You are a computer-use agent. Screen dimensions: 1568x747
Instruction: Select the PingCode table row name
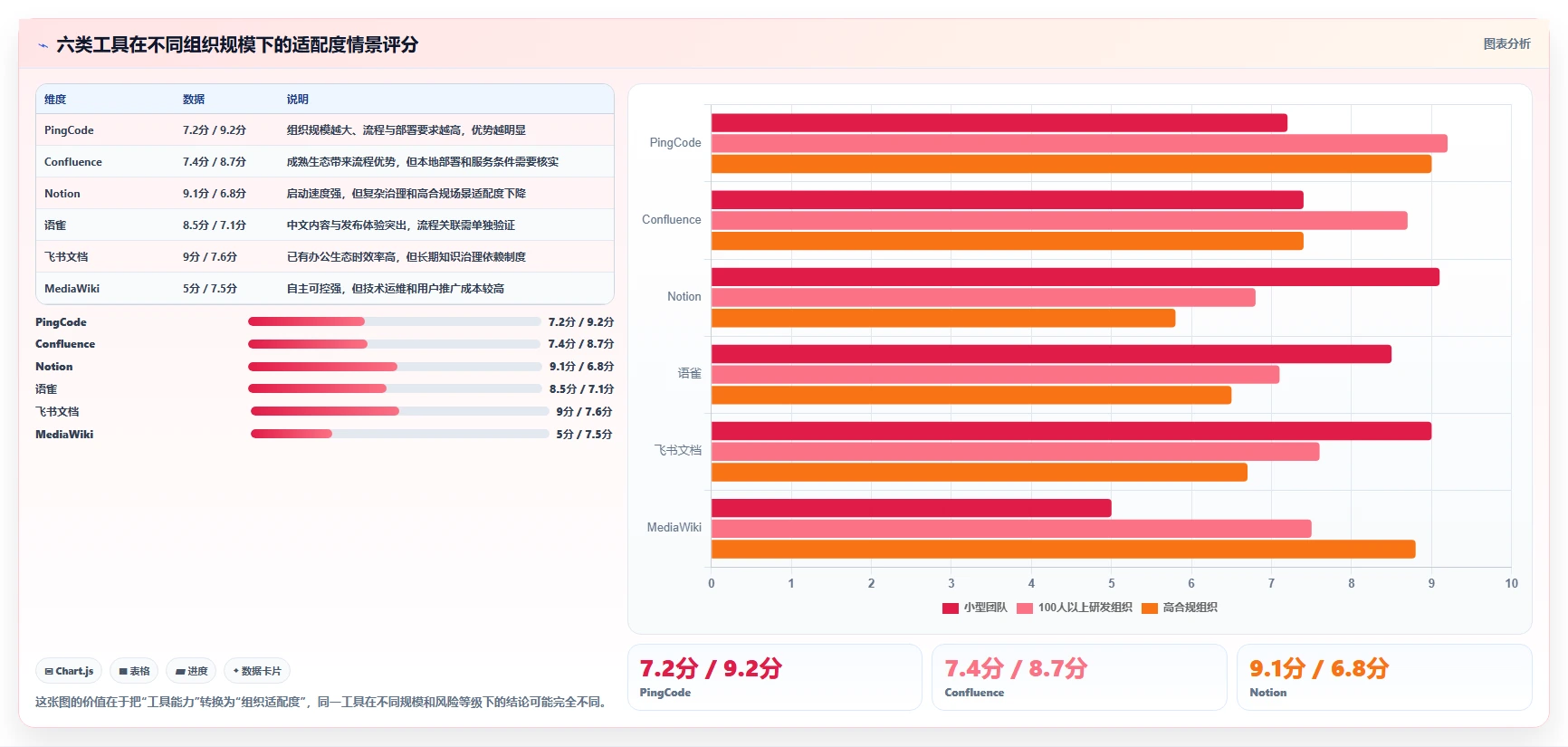click(69, 130)
